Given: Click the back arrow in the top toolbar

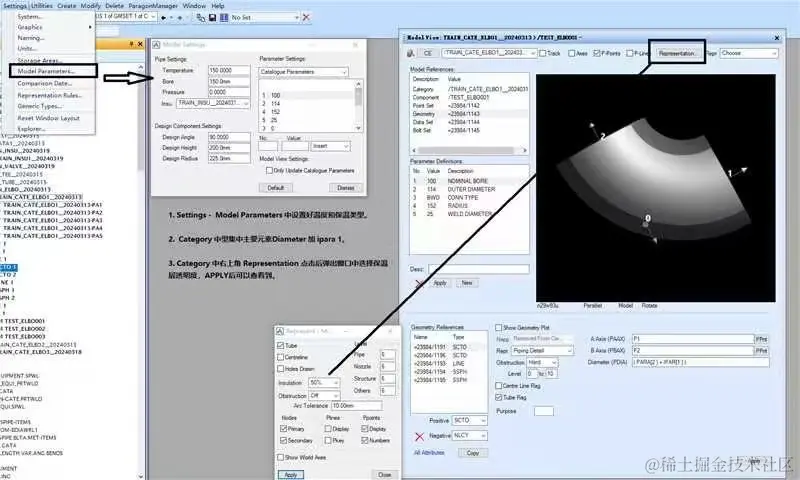Looking at the screenshot, I should [x=163, y=17].
